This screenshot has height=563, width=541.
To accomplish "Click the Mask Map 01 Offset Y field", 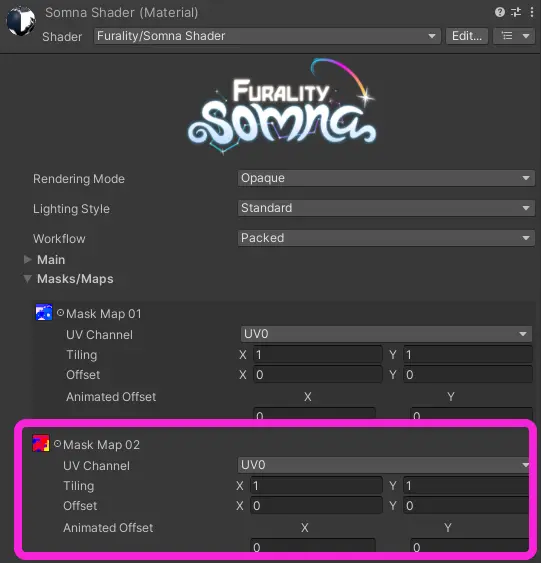I will (x=467, y=374).
